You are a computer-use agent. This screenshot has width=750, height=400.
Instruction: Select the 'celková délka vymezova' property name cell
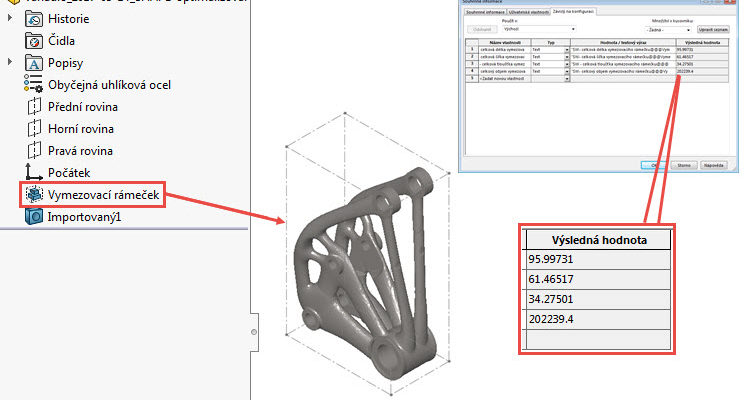point(505,50)
